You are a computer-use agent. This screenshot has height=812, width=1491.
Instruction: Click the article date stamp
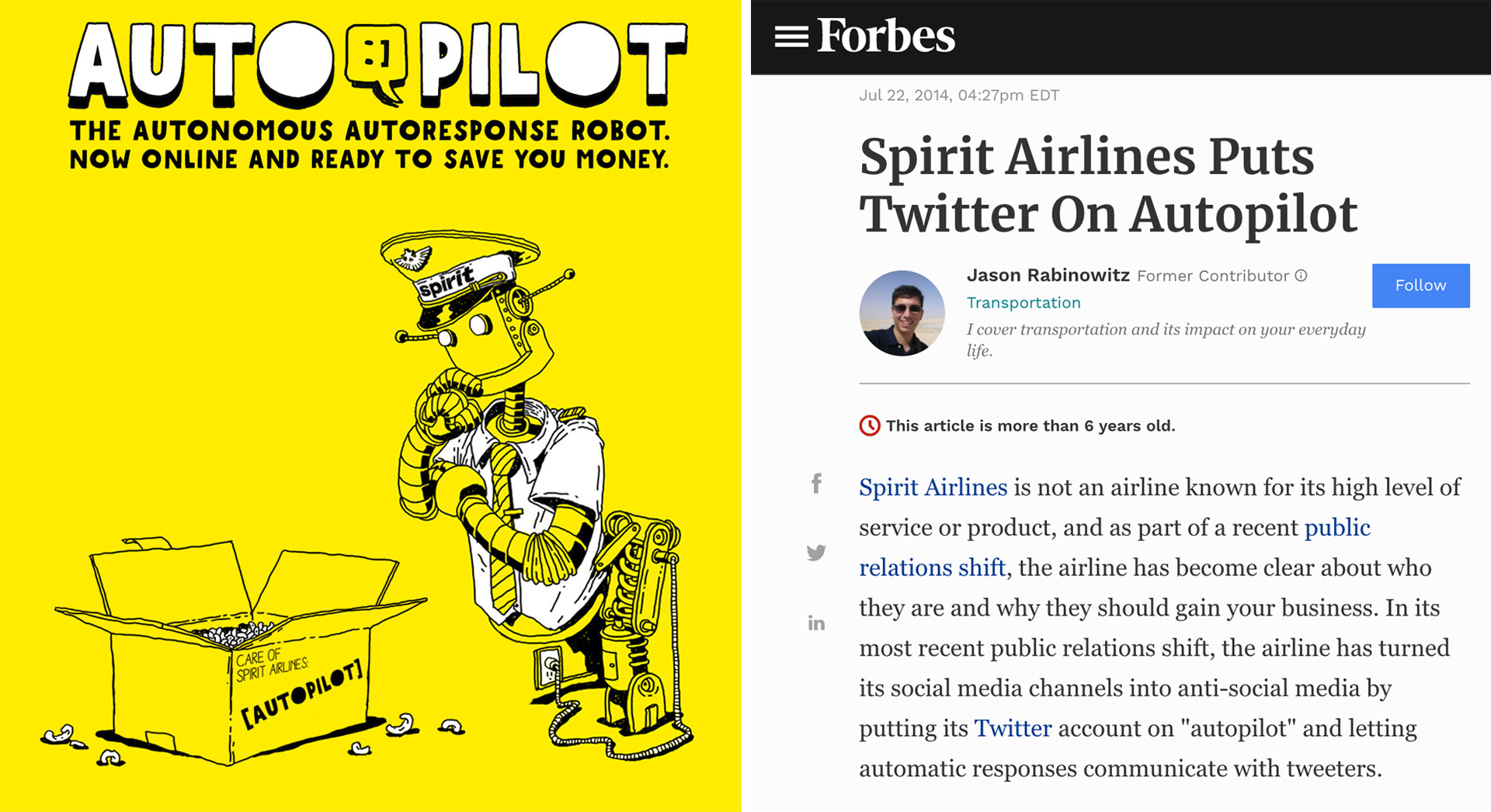959,95
